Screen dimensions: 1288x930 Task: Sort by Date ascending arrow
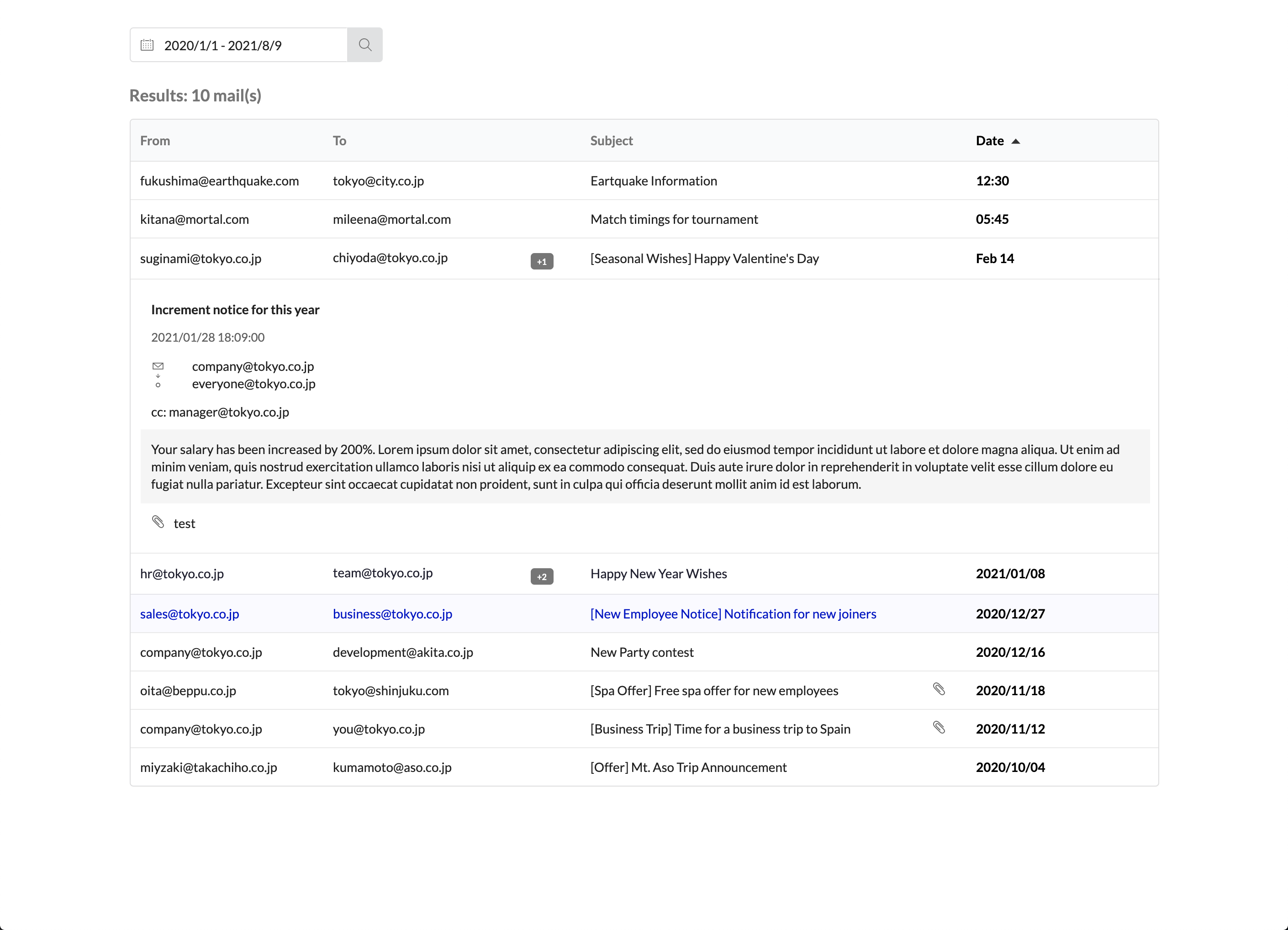[1016, 142]
